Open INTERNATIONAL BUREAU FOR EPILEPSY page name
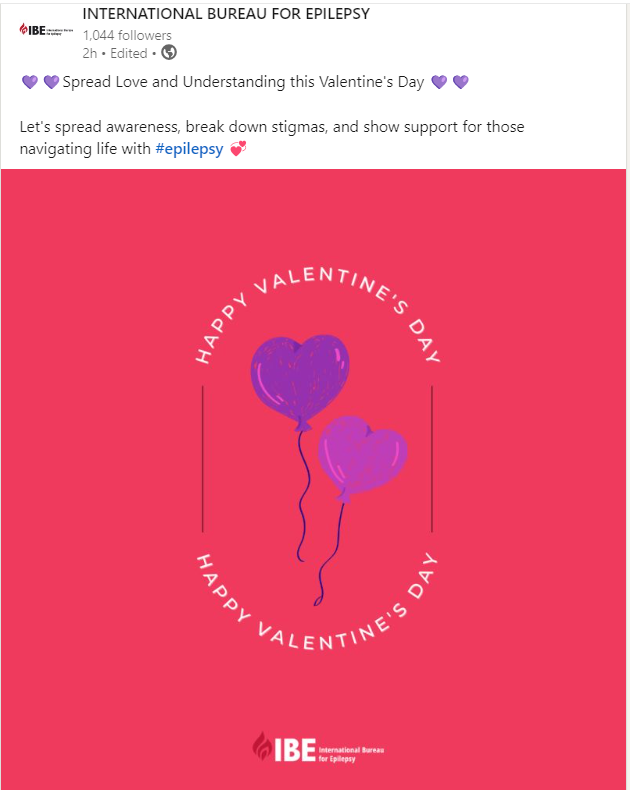 [x=226, y=14]
